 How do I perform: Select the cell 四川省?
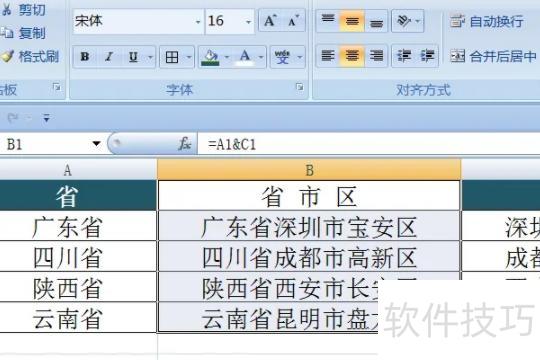[78, 256]
